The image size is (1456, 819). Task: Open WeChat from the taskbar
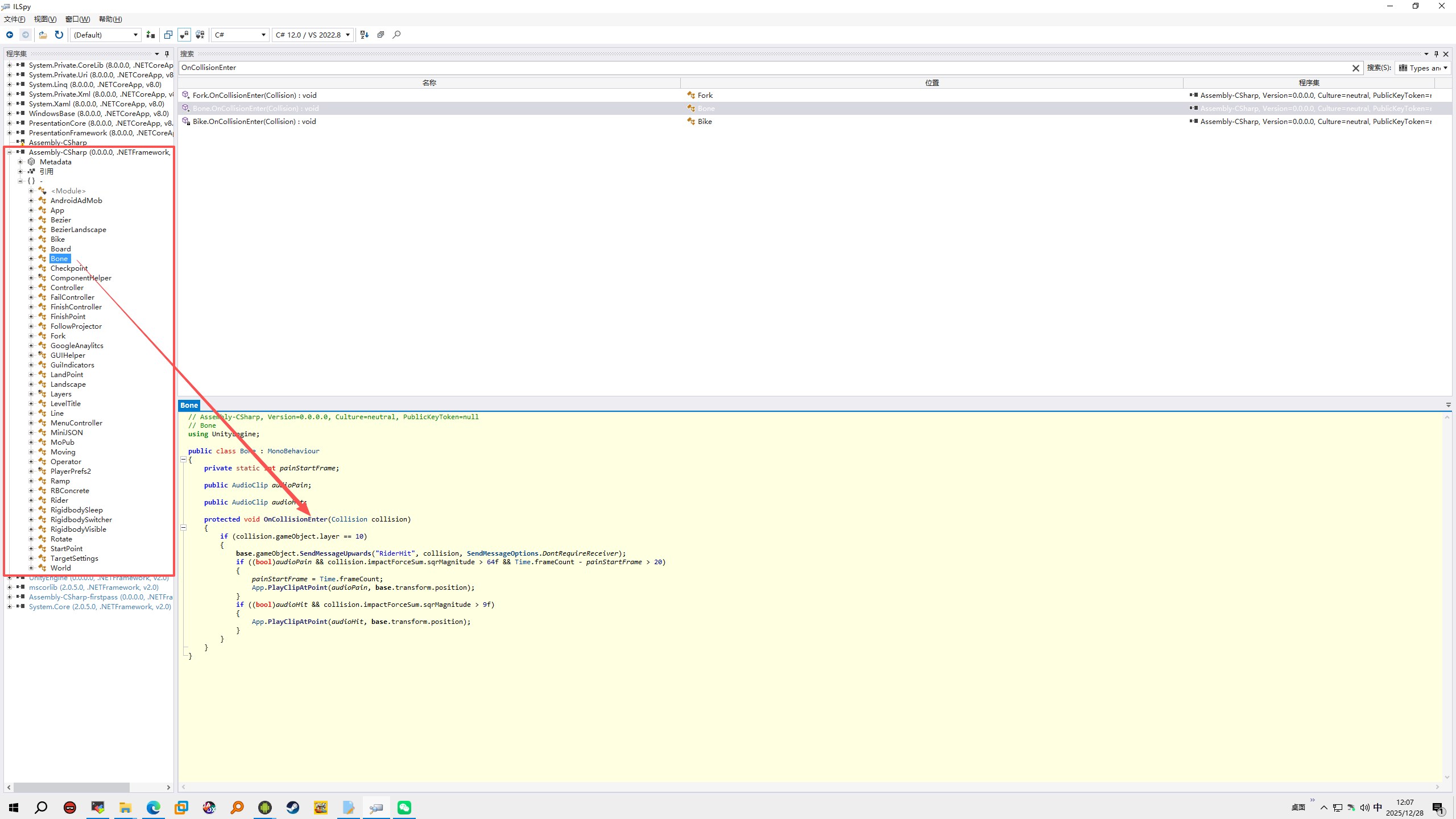[x=404, y=808]
